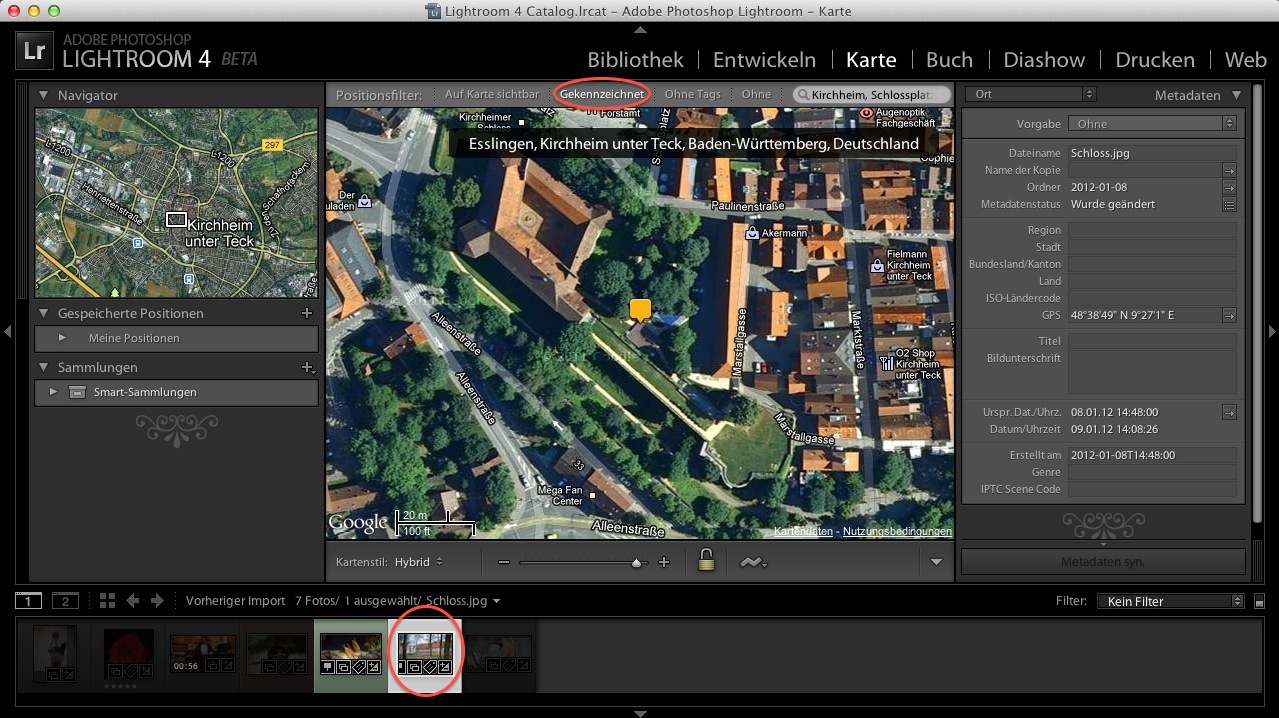Click the GPS coordinates arrow button
This screenshot has height=718, width=1279.
click(1230, 316)
